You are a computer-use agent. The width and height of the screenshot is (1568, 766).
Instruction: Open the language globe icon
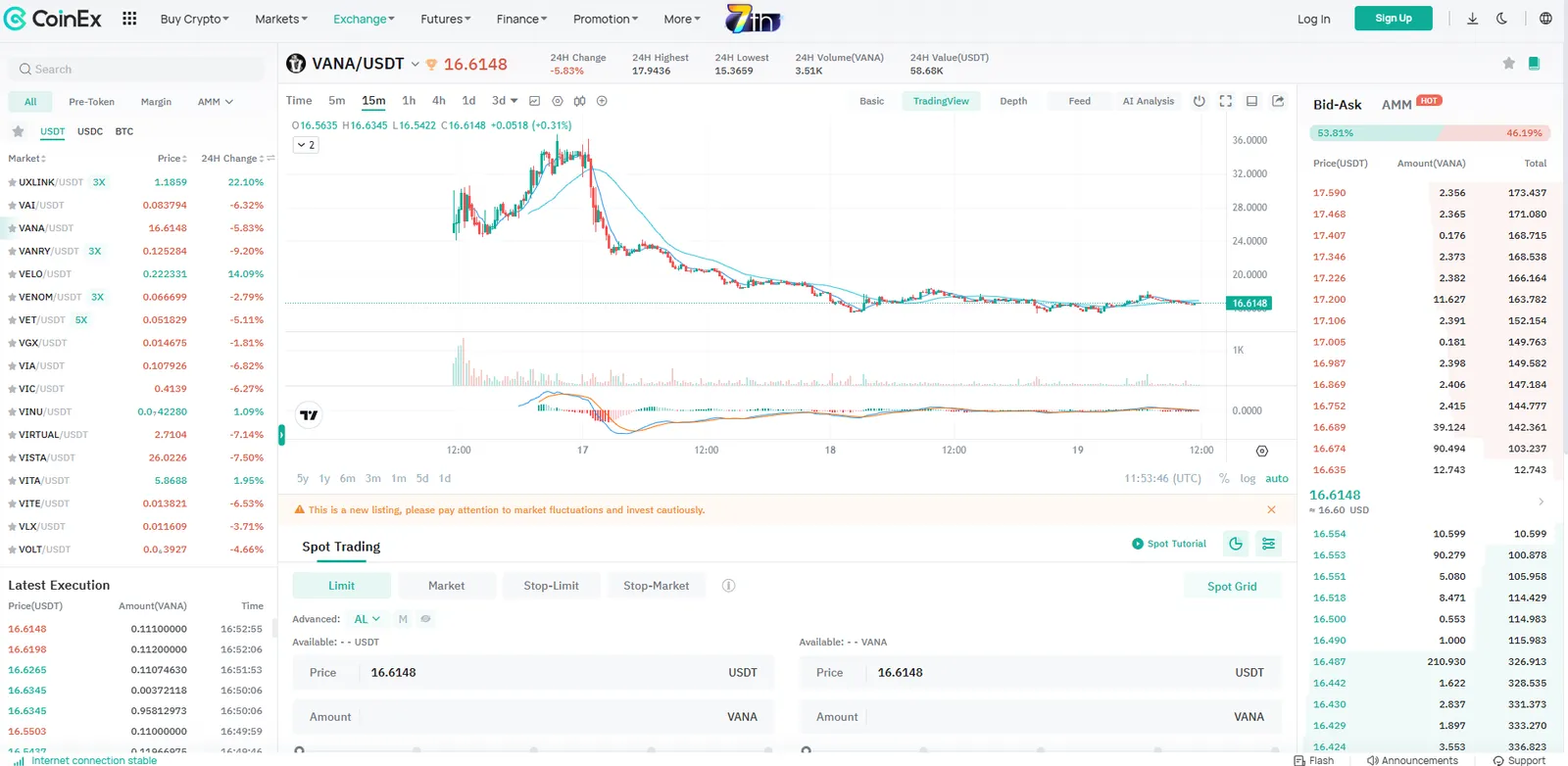[1545, 19]
